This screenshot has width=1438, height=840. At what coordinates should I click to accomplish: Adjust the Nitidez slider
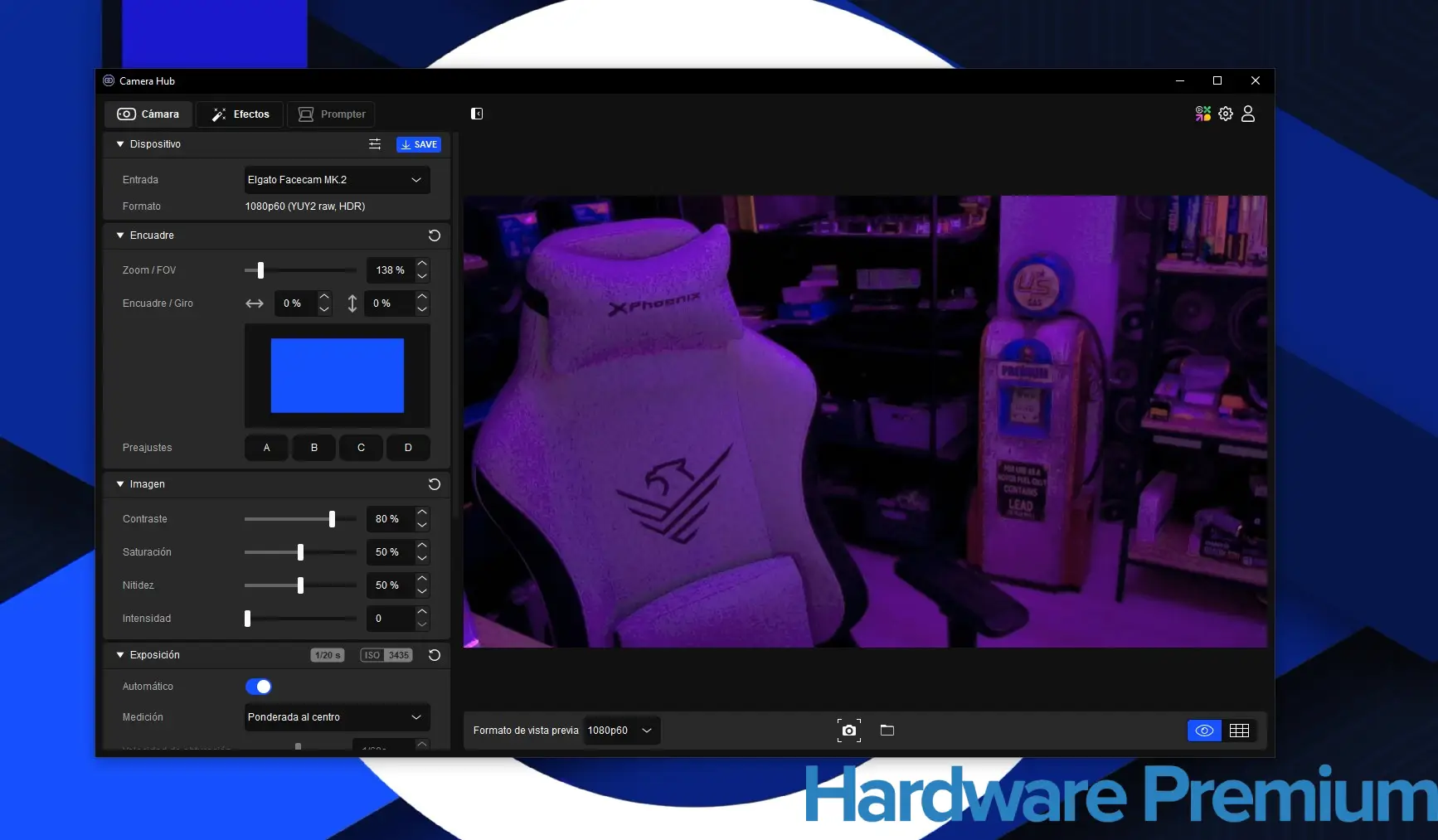pyautogui.click(x=300, y=585)
